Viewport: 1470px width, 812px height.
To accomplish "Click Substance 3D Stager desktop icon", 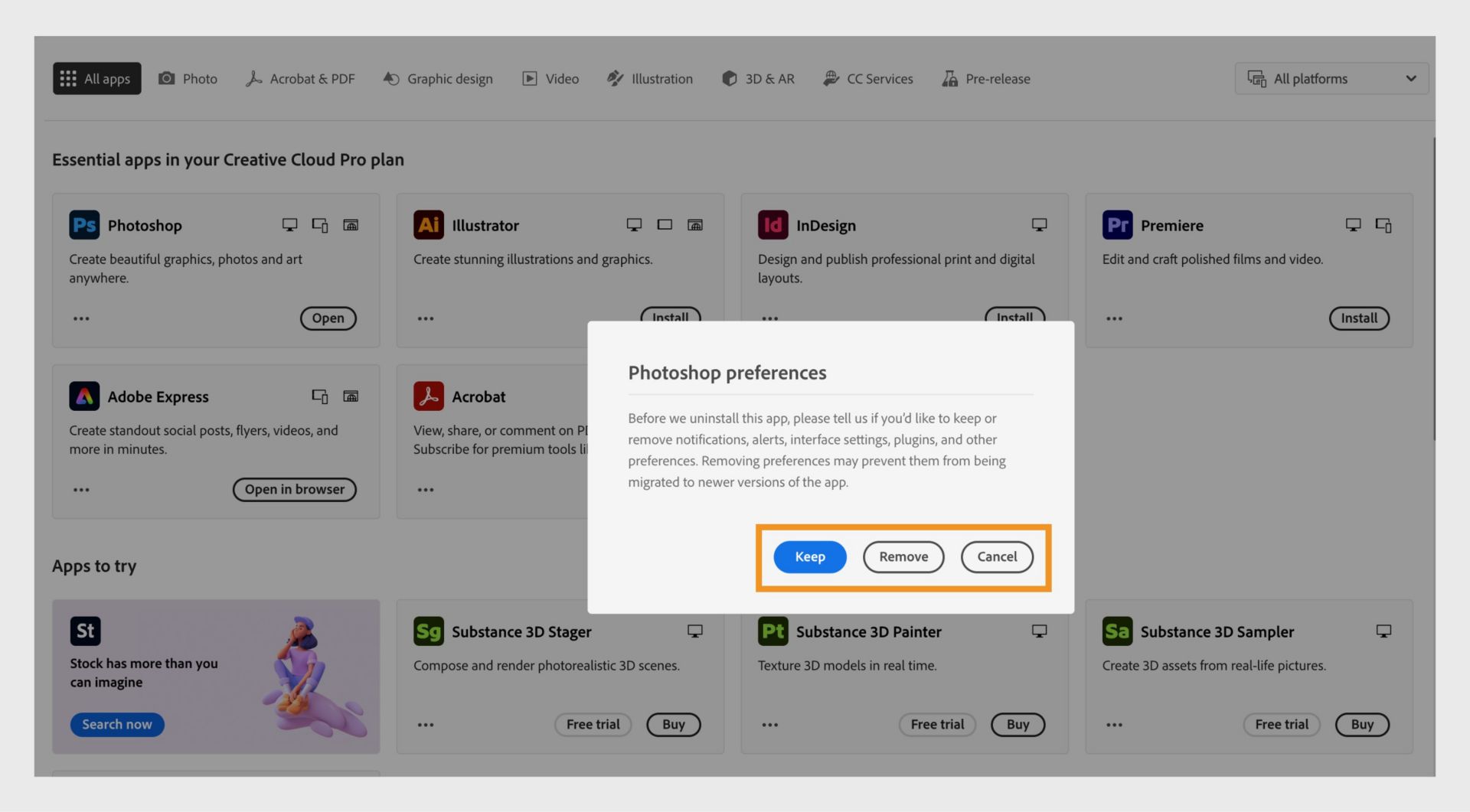I will tap(695, 631).
